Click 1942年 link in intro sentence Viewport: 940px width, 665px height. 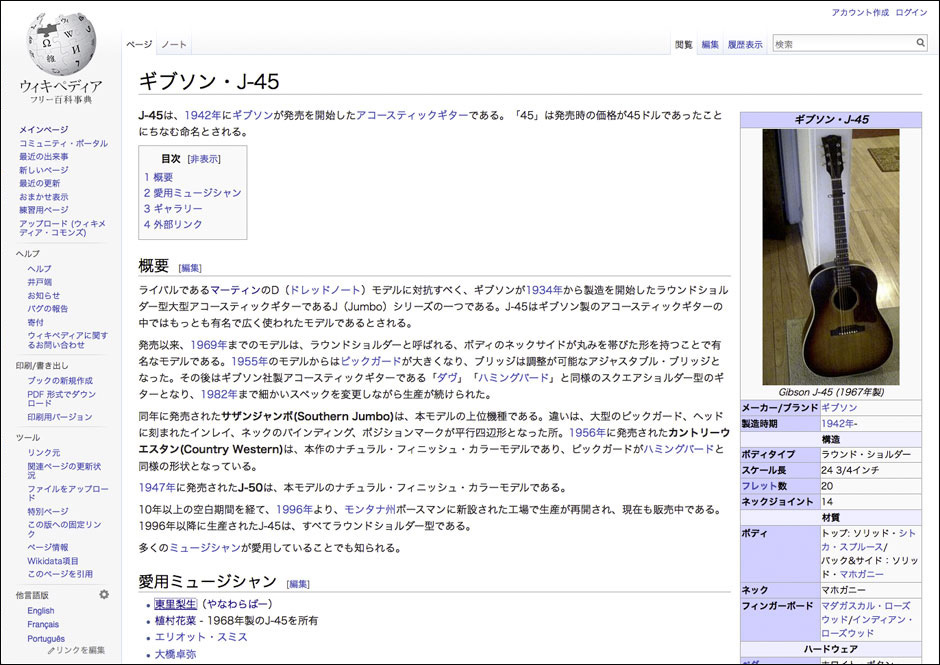click(x=203, y=115)
